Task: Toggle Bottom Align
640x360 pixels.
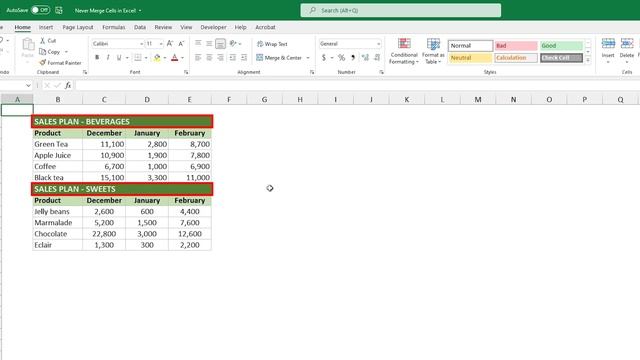Action: click(x=220, y=44)
